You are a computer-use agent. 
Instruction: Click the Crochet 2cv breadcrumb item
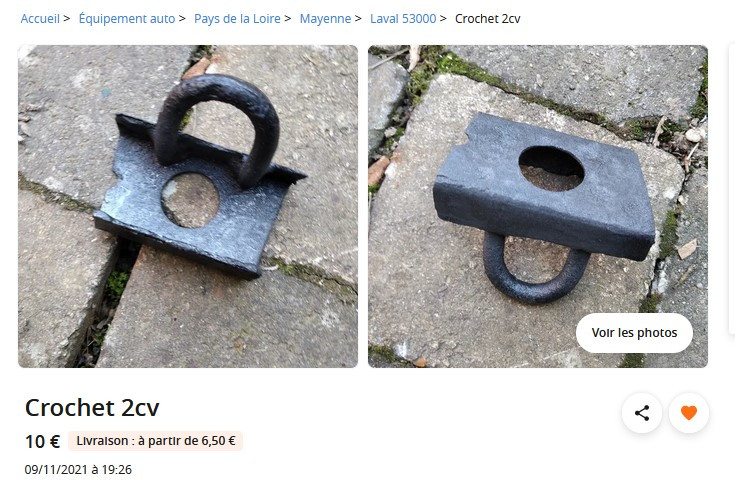coord(488,19)
